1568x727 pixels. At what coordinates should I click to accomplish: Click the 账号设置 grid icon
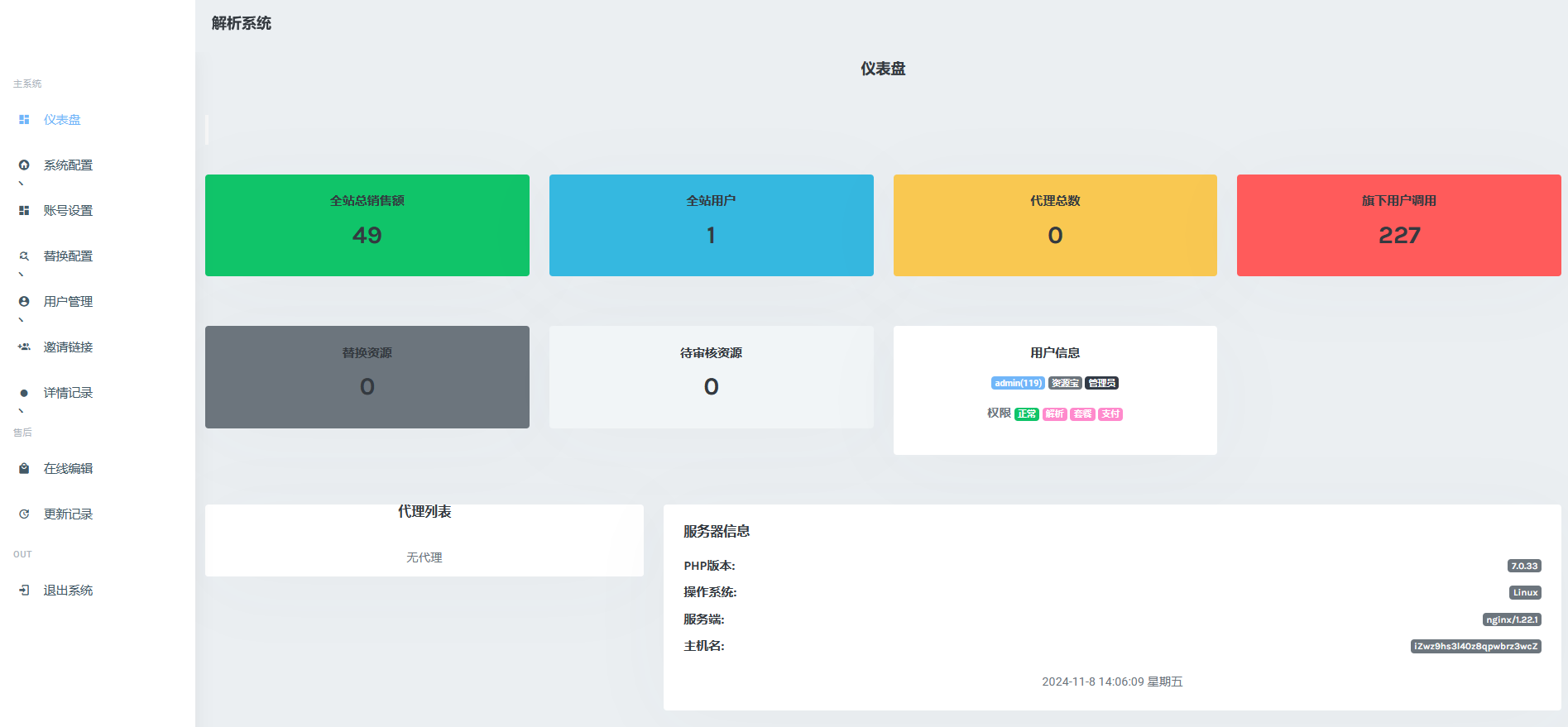click(x=24, y=211)
